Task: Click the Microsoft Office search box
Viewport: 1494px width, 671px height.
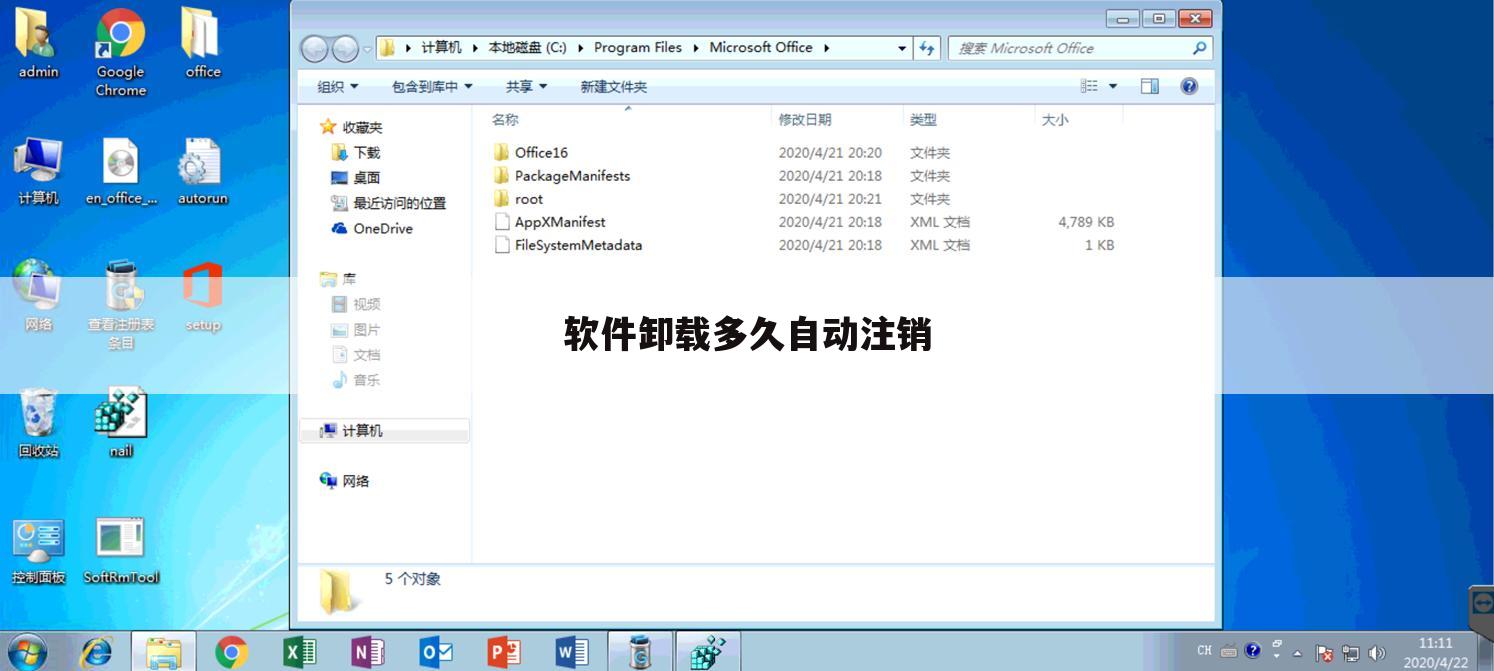Action: pyautogui.click(x=1080, y=48)
